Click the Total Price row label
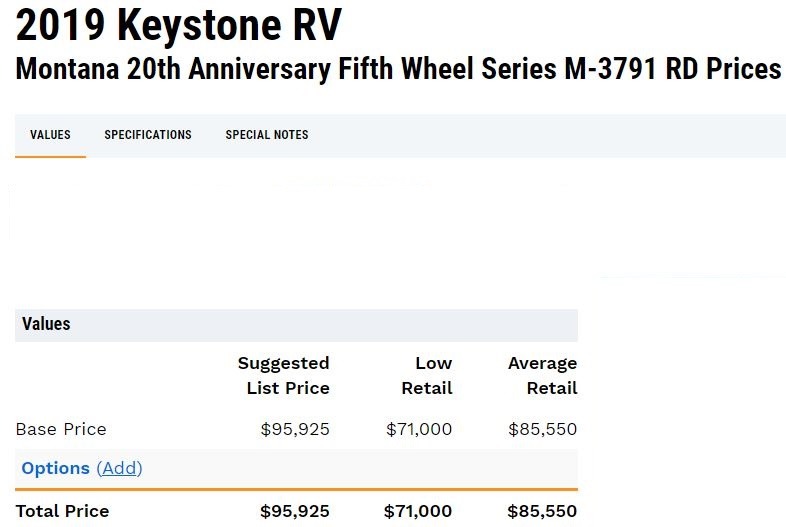 click(62, 511)
